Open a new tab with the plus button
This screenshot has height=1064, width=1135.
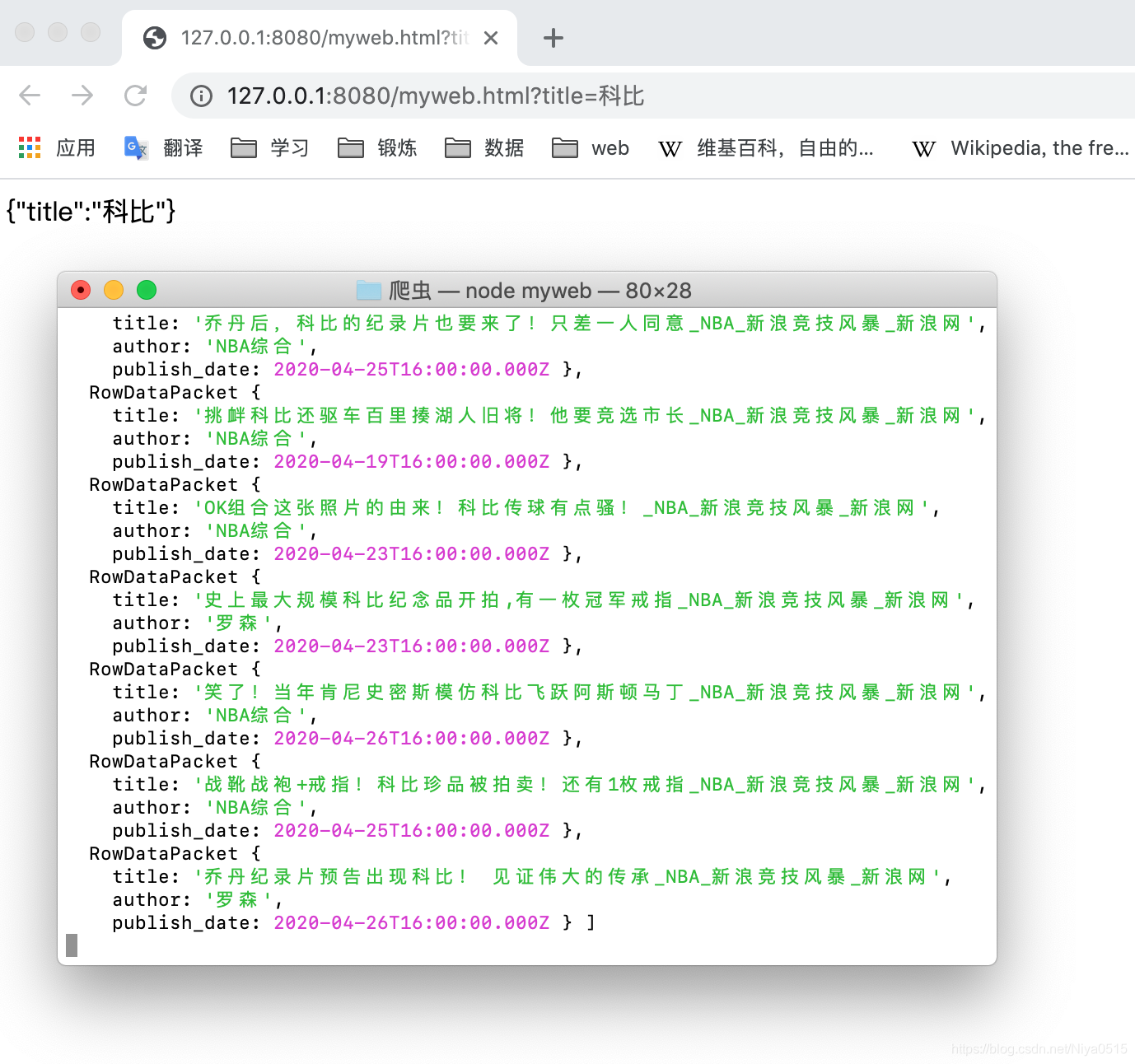[x=553, y=38]
